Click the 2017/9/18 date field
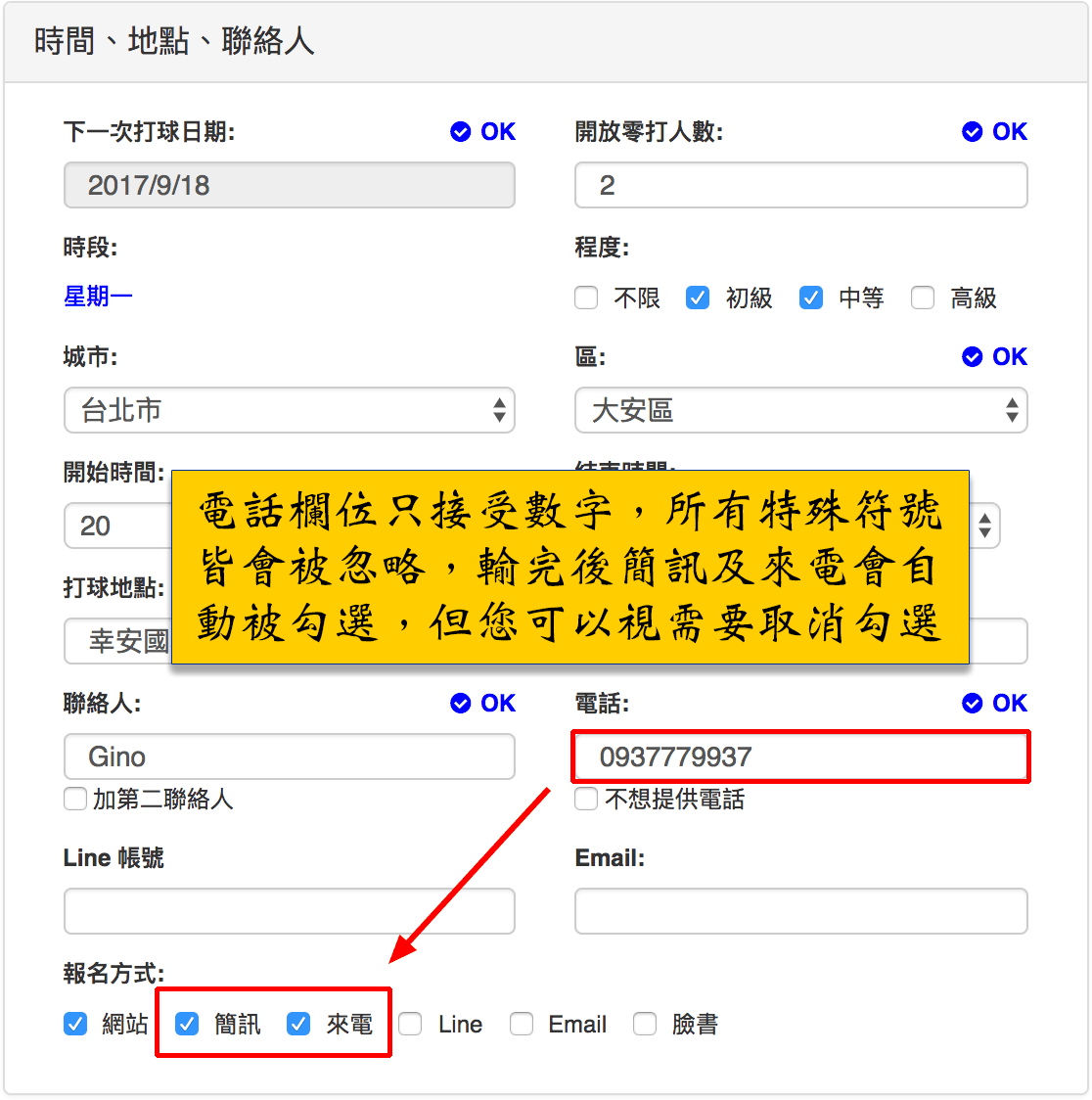The width and height of the screenshot is (1092, 1100). coord(289,185)
